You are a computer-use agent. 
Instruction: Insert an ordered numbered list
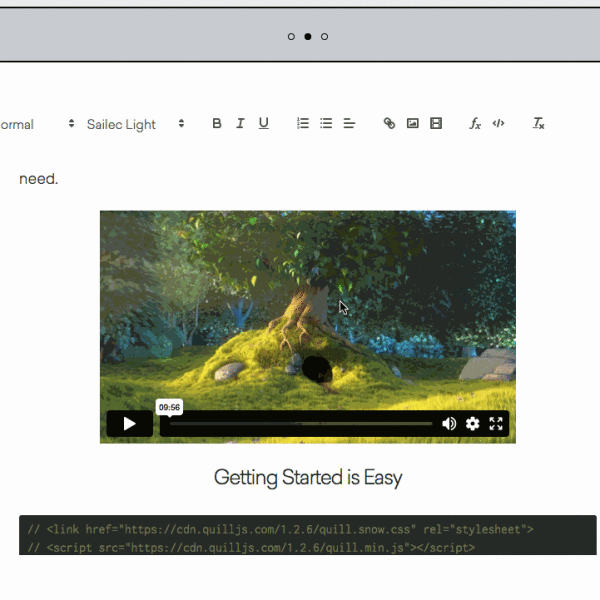pyautogui.click(x=303, y=124)
